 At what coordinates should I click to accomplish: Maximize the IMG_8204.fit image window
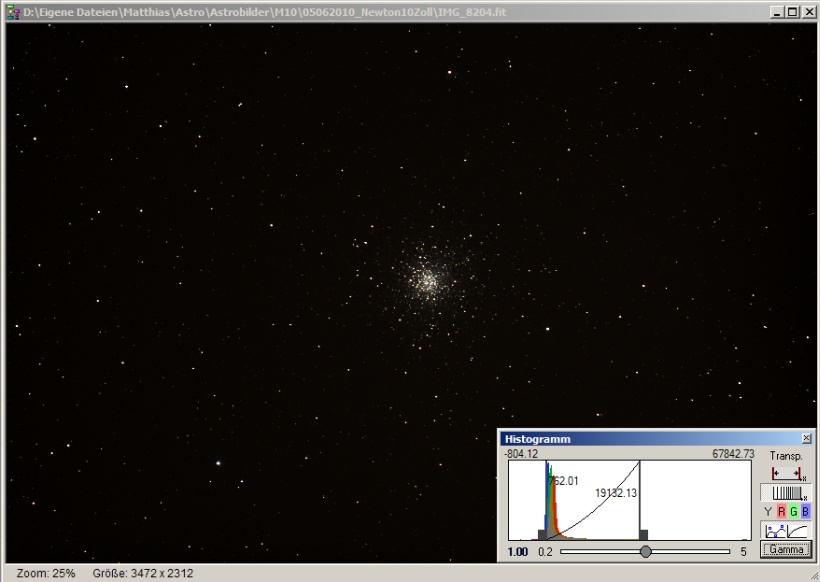[x=793, y=10]
